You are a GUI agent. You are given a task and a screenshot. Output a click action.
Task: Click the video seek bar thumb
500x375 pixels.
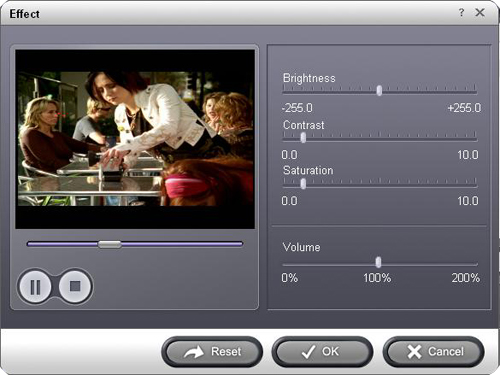coord(110,244)
